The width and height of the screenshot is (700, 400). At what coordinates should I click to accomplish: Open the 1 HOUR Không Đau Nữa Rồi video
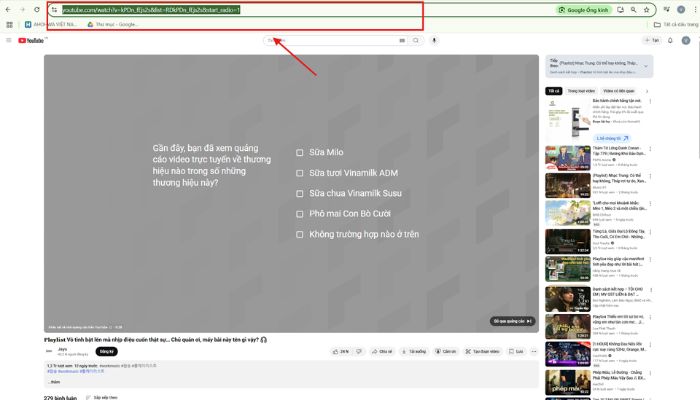pos(568,354)
